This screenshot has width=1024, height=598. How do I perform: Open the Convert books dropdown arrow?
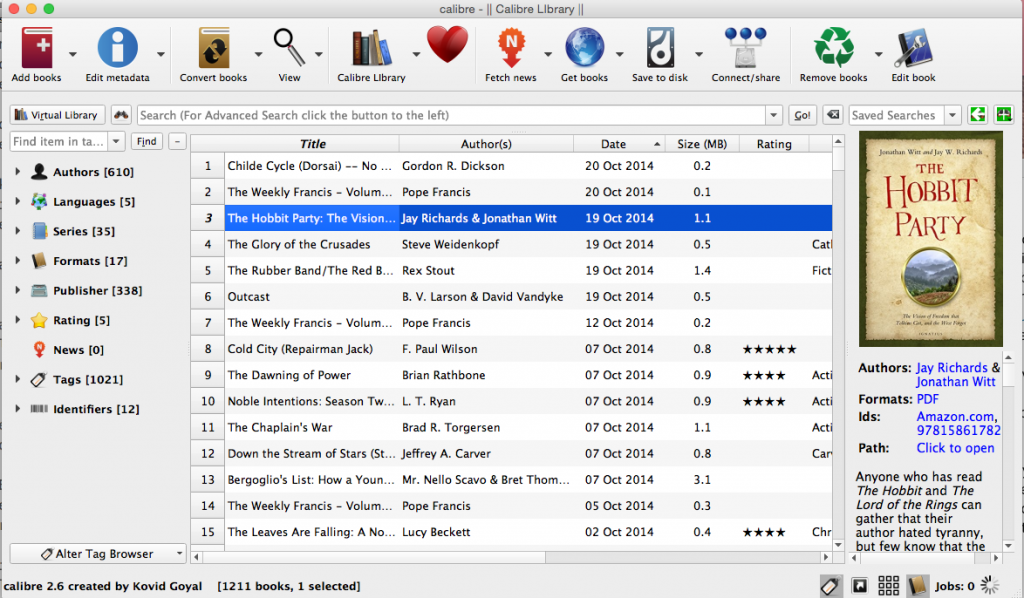click(258, 54)
